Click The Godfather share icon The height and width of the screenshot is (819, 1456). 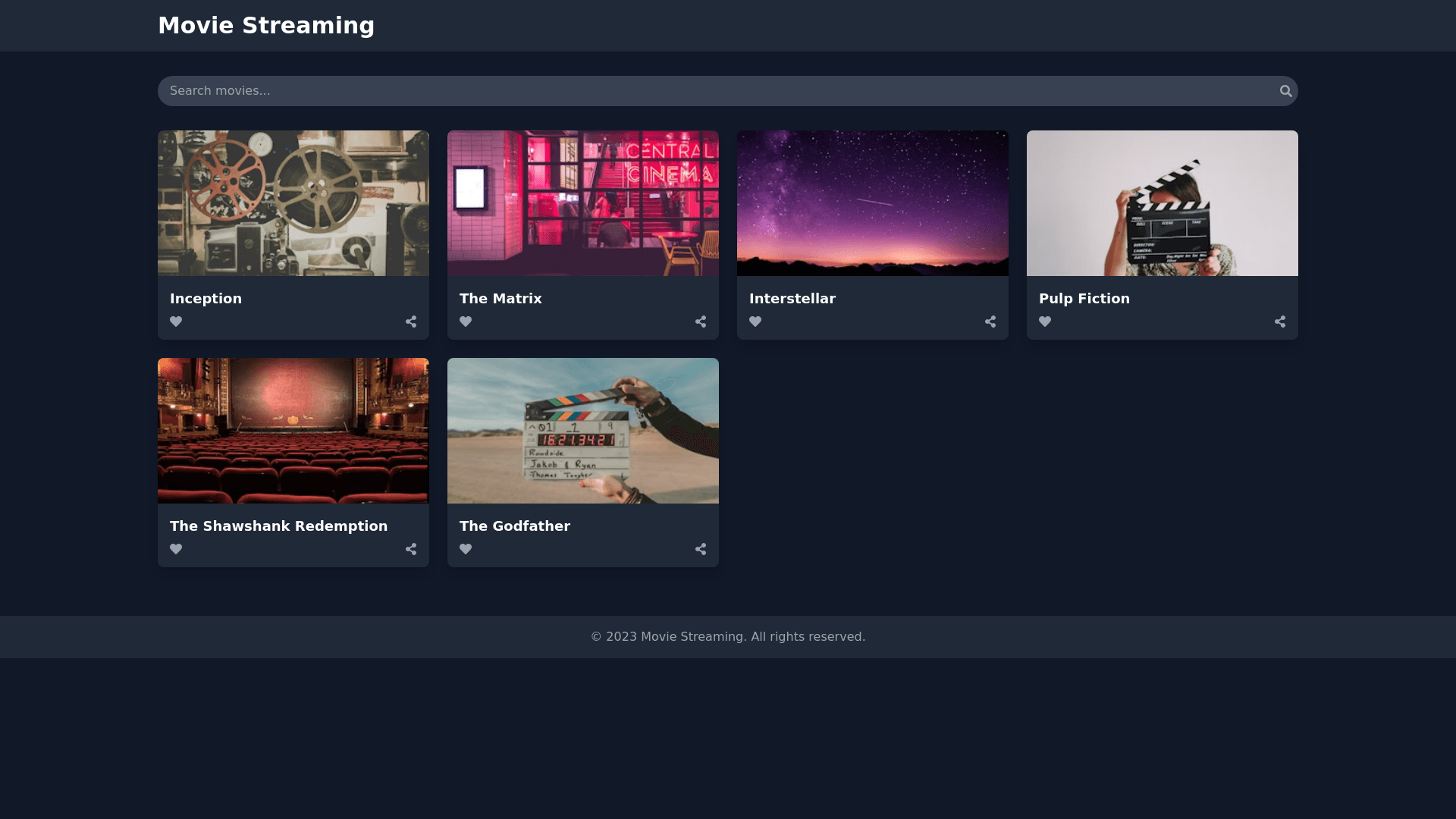click(x=701, y=549)
